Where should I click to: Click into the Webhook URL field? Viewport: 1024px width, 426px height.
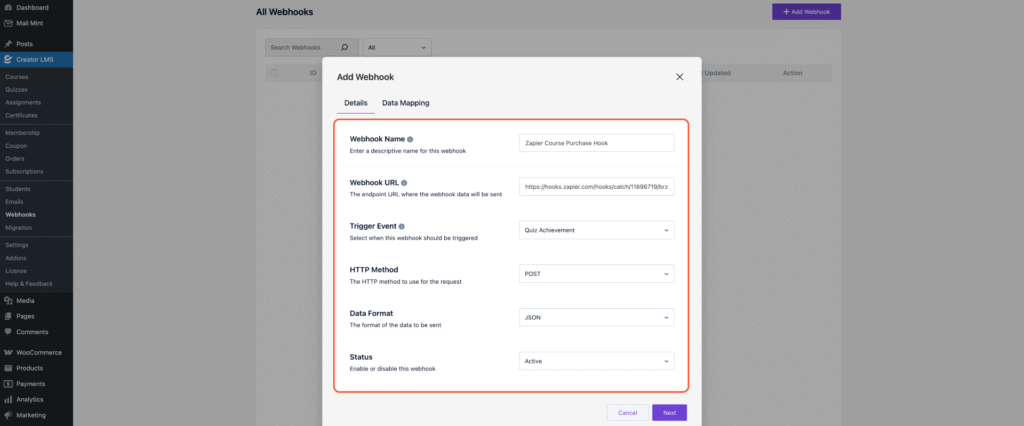(596, 187)
